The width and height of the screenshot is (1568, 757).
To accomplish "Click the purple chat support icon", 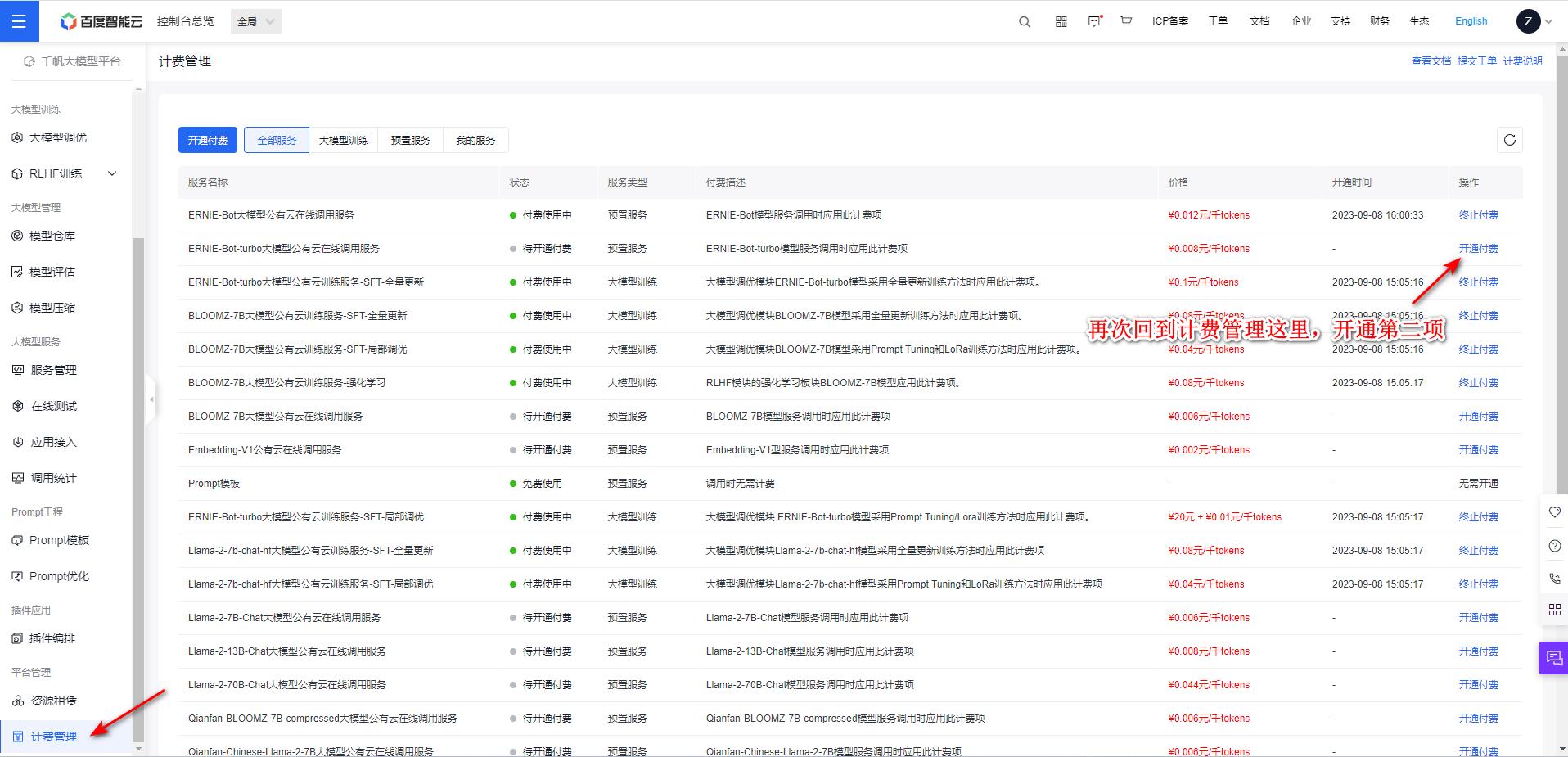I will pyautogui.click(x=1553, y=657).
